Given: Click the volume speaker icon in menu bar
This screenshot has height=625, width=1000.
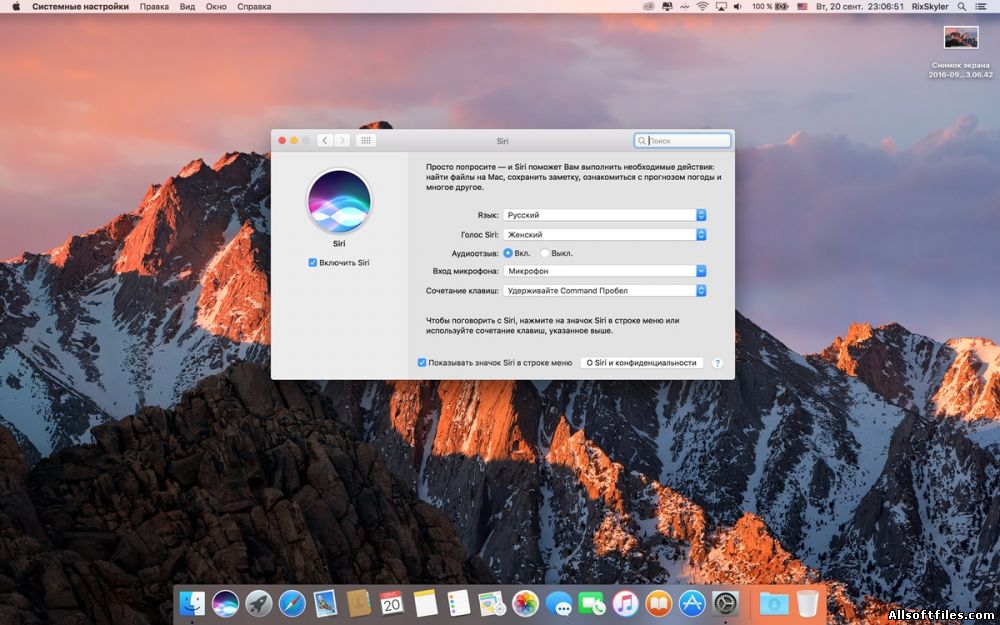Looking at the screenshot, I should tap(738, 6).
